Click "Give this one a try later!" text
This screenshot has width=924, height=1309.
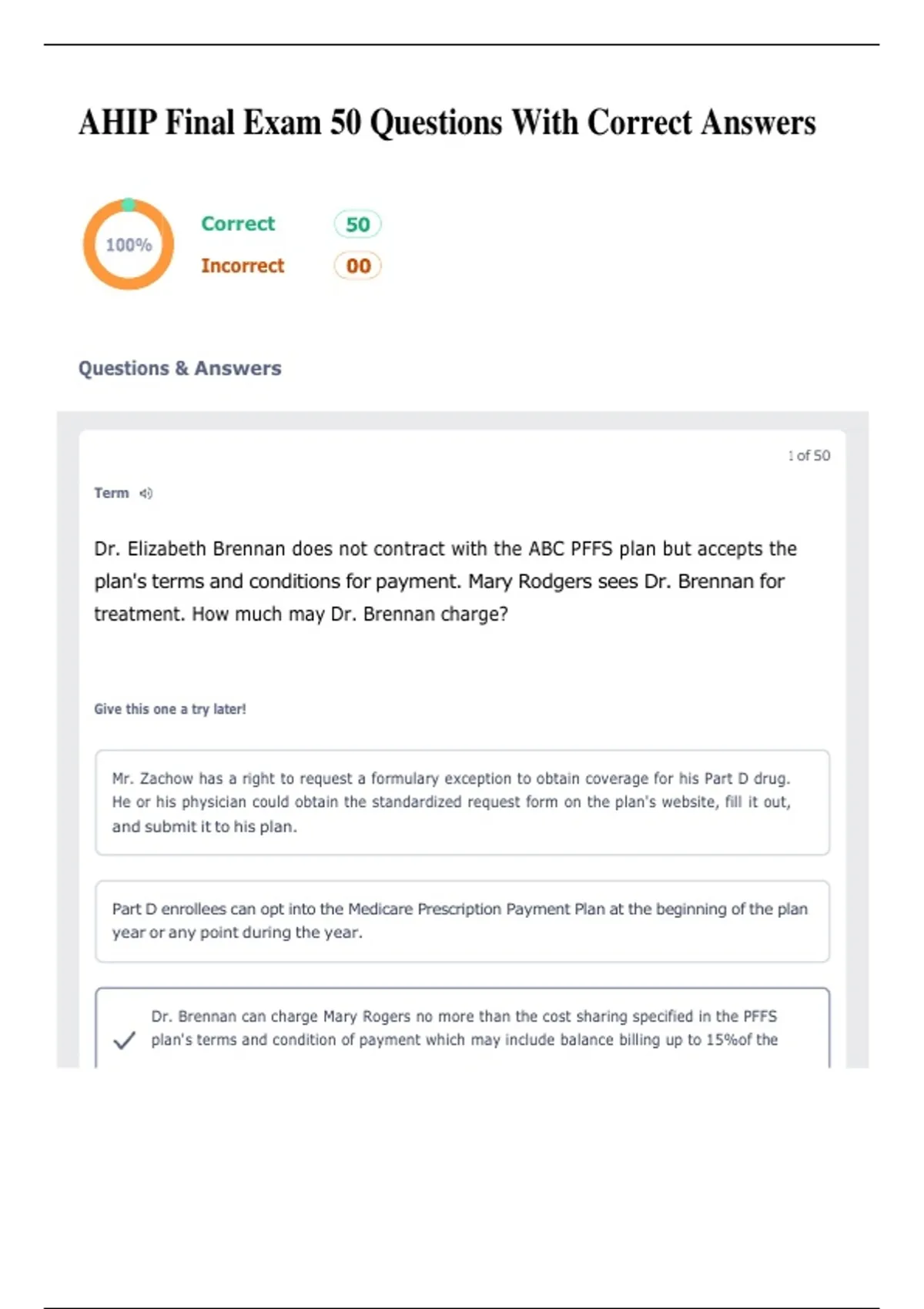coord(170,709)
